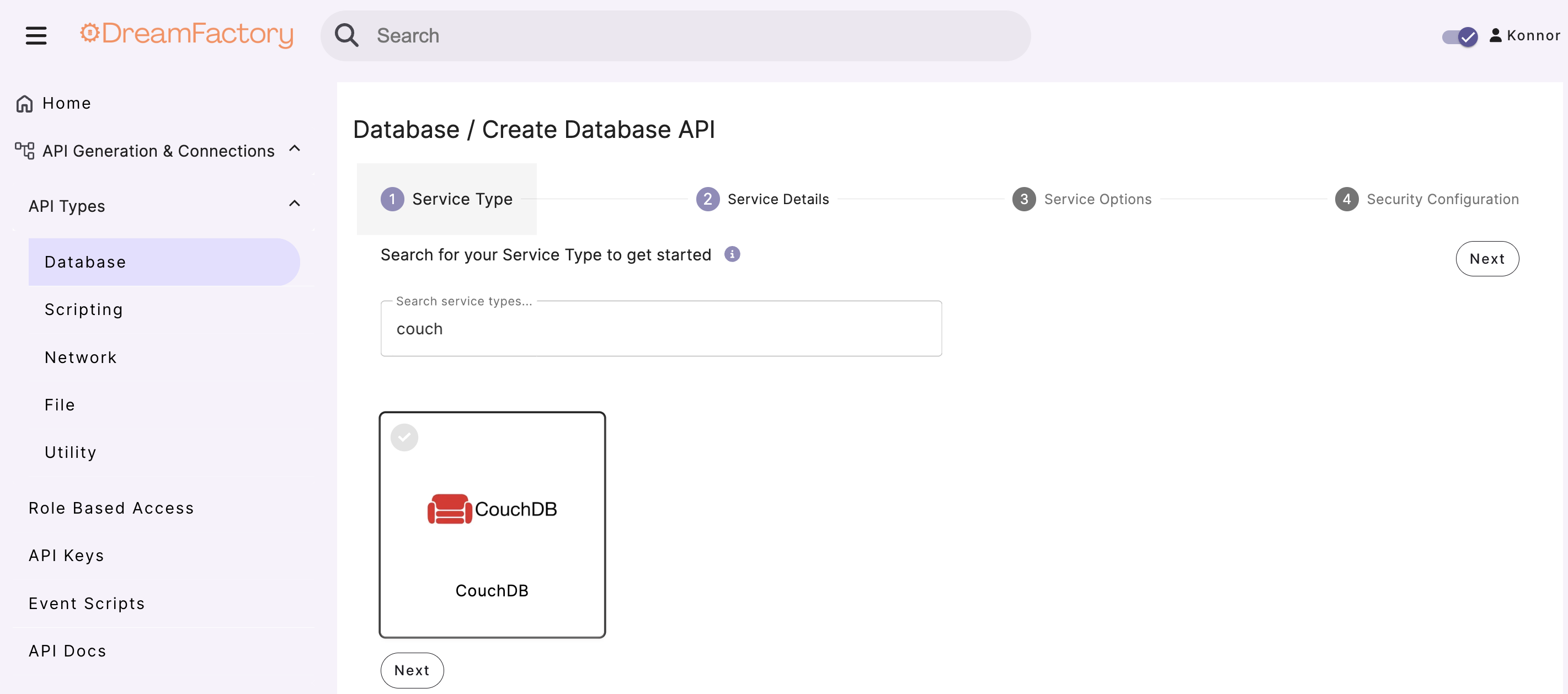Screen dimensions: 1568x694
Task: Collapse API Generation & Connections section
Action: (x=295, y=149)
